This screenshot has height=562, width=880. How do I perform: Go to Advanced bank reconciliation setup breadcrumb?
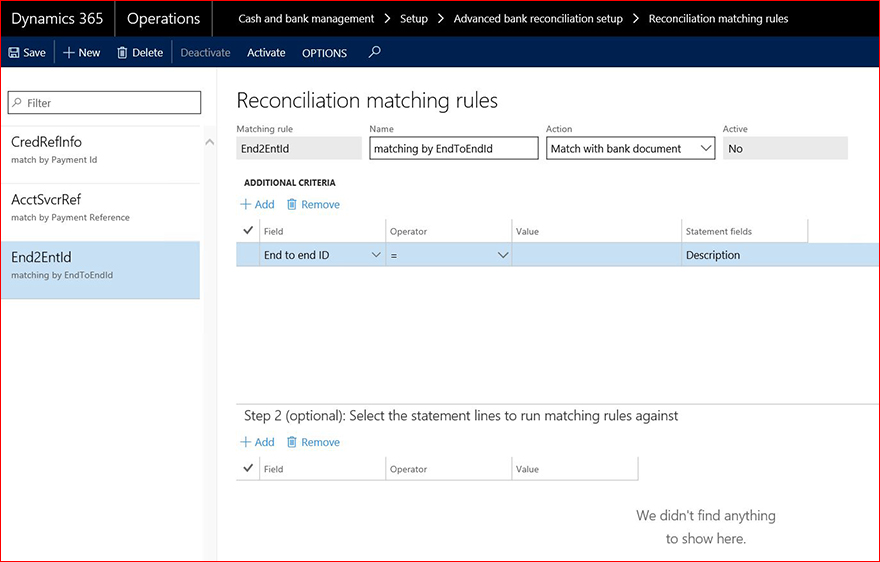pos(538,19)
